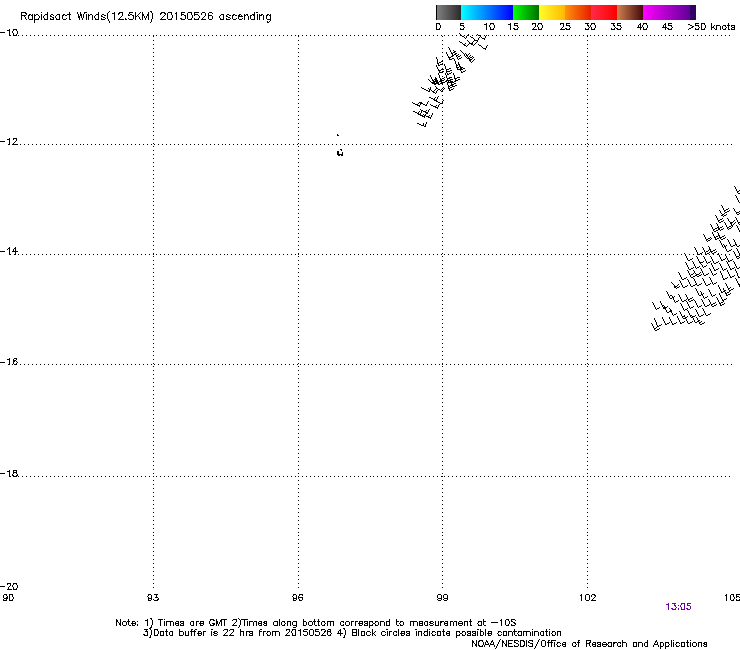Click the longitude label '99'
Image resolution: width=740 pixels, height=650 pixels.
coord(442,598)
